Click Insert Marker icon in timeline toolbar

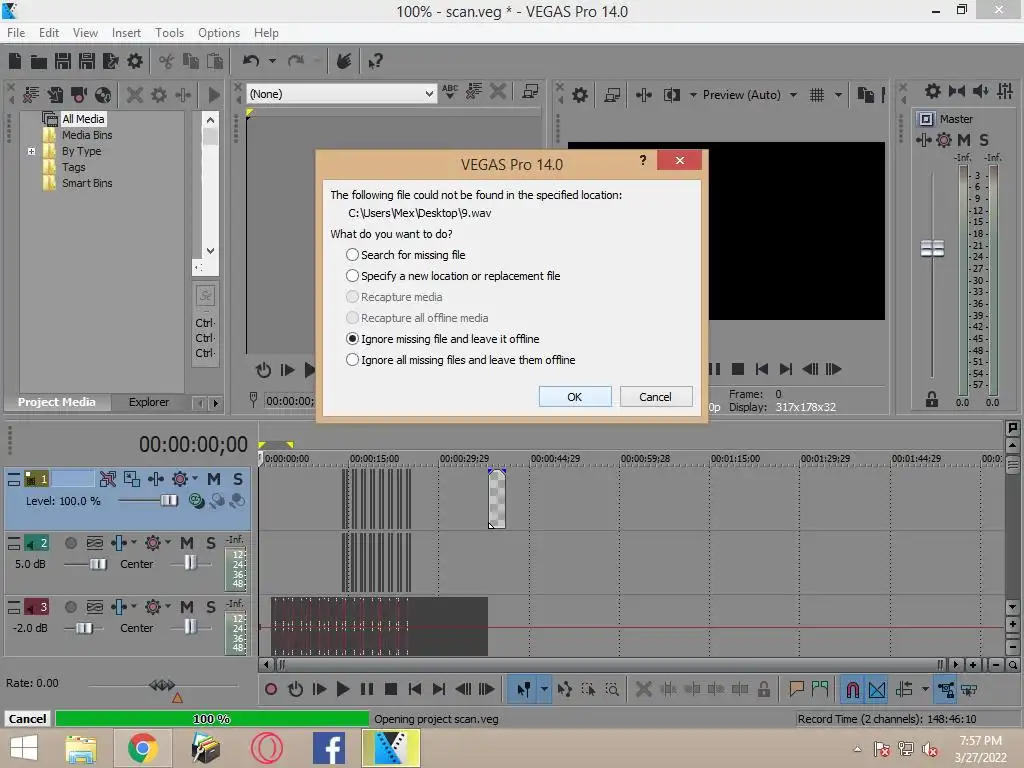point(796,689)
